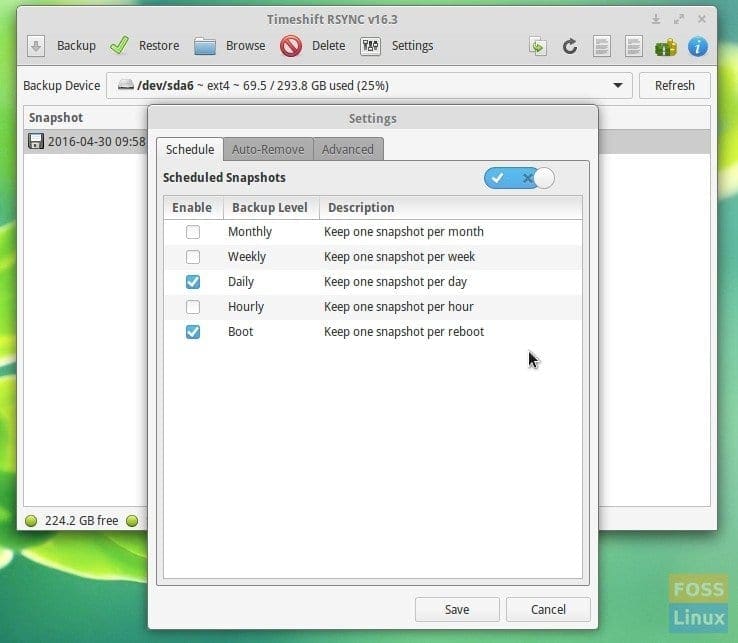Close the Timeshift window
This screenshot has width=738, height=643.
pyautogui.click(x=702, y=19)
